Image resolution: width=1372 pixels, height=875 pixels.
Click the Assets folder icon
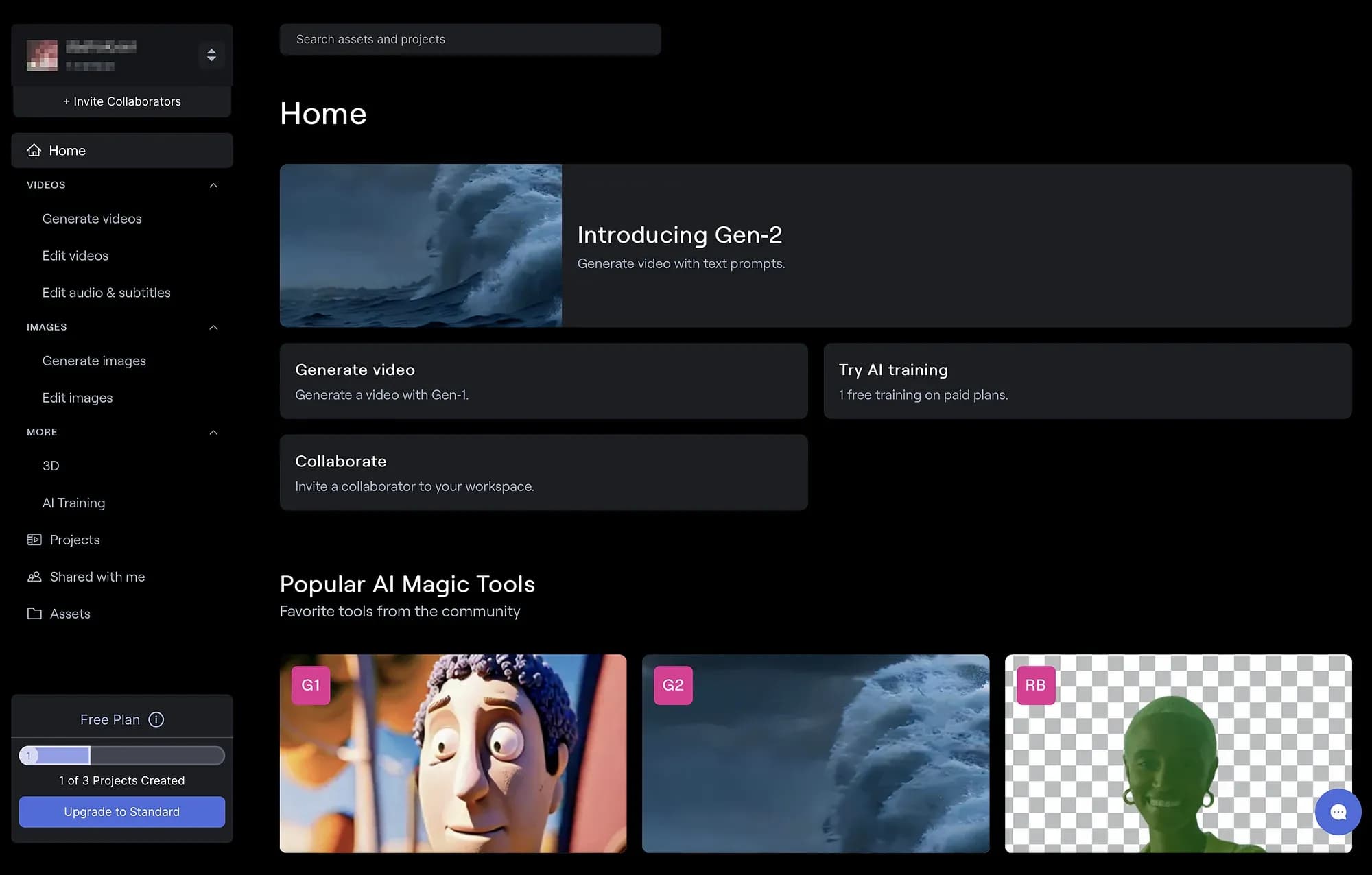point(34,614)
